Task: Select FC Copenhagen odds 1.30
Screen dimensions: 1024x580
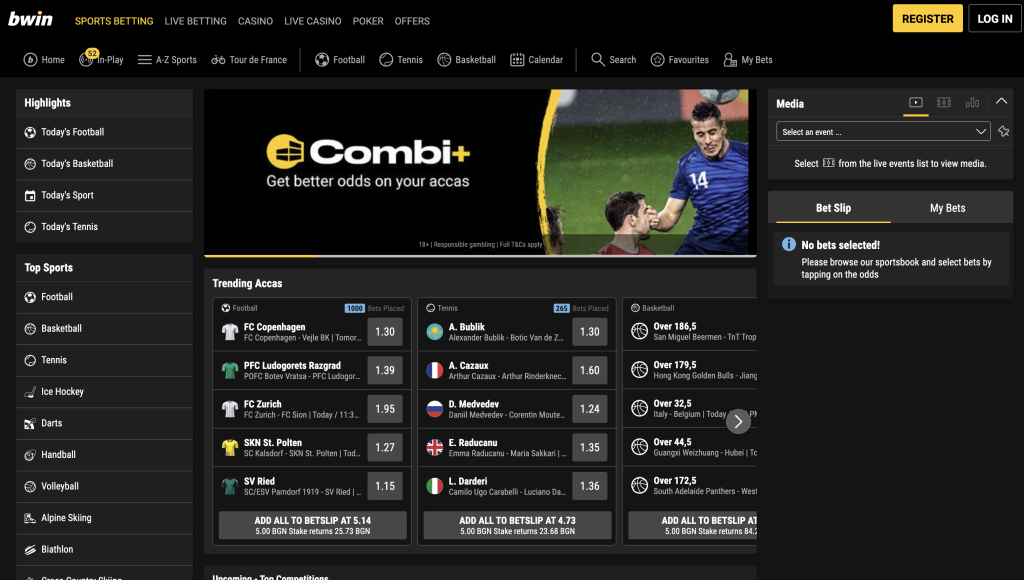Action: 385,332
